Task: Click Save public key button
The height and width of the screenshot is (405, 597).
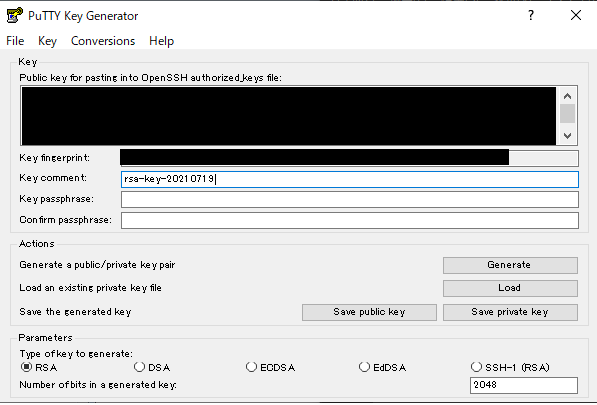Action: 369,312
